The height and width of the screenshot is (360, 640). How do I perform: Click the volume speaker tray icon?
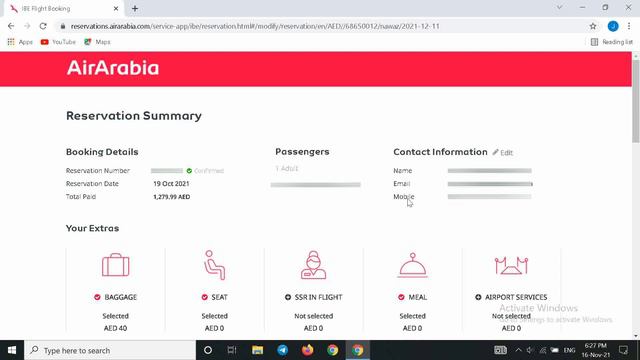coord(530,350)
